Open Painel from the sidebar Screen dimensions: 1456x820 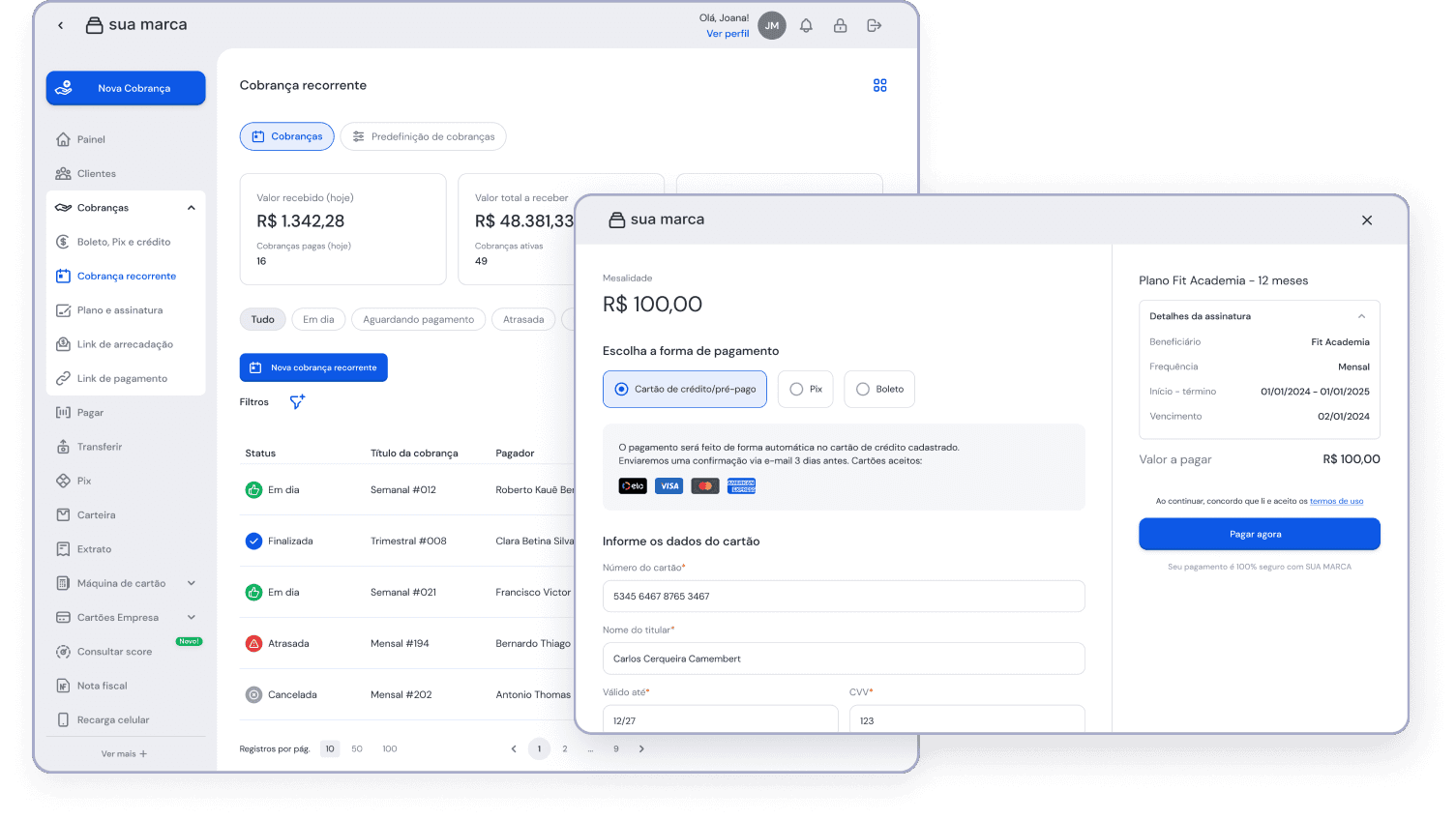(91, 139)
